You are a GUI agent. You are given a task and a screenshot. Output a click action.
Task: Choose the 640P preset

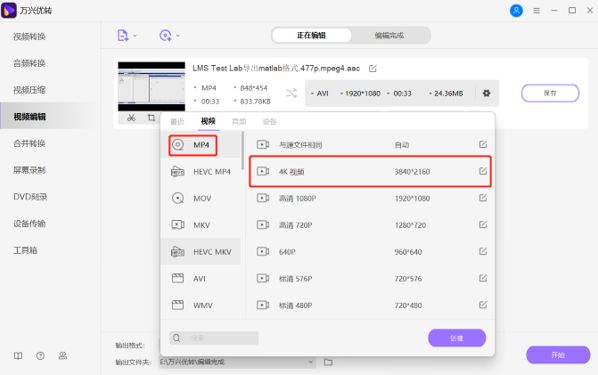tap(370, 252)
